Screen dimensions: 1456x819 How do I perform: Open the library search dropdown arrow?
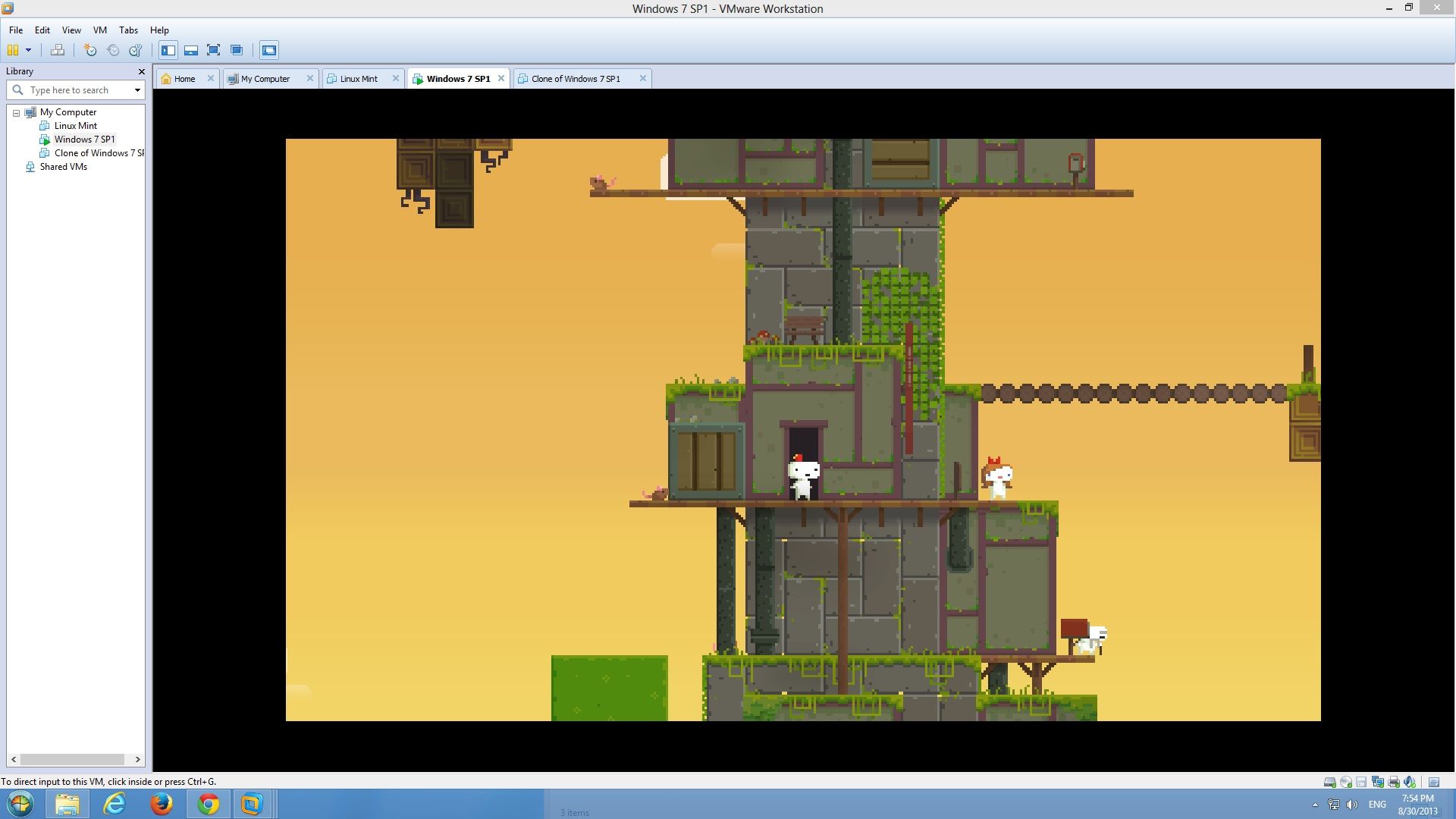click(137, 89)
